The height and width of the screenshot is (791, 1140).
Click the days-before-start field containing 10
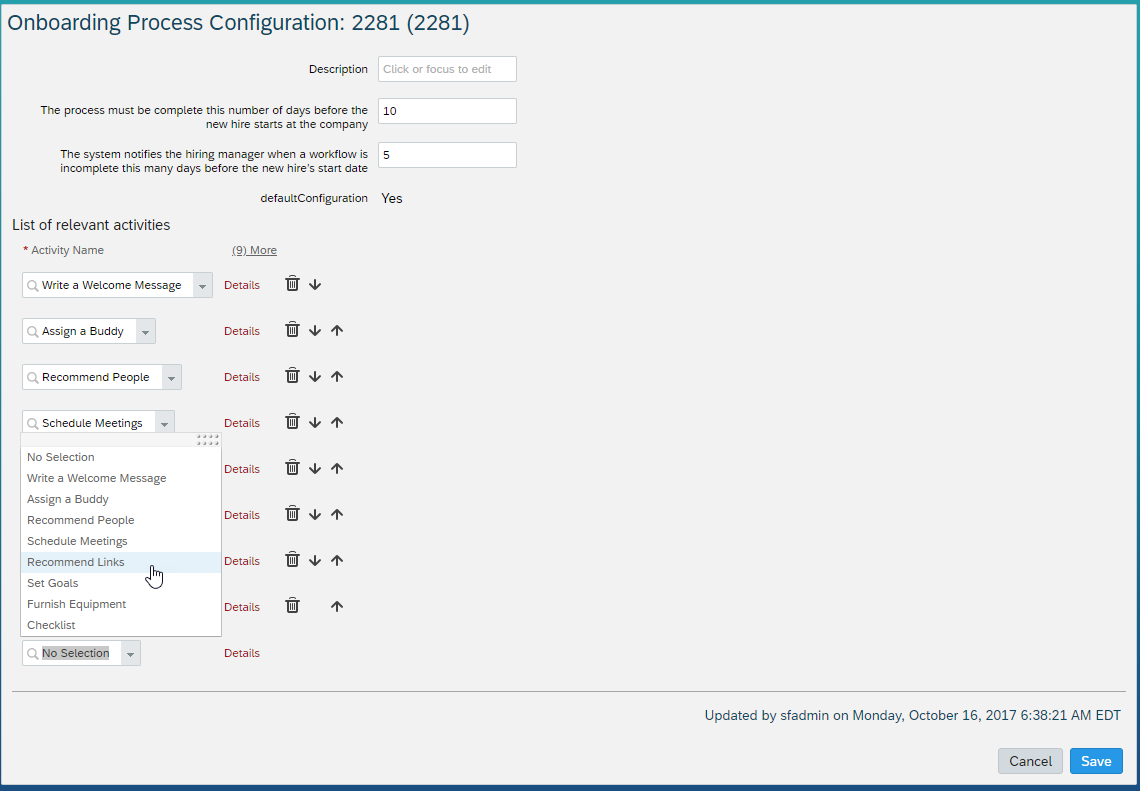tap(447, 111)
